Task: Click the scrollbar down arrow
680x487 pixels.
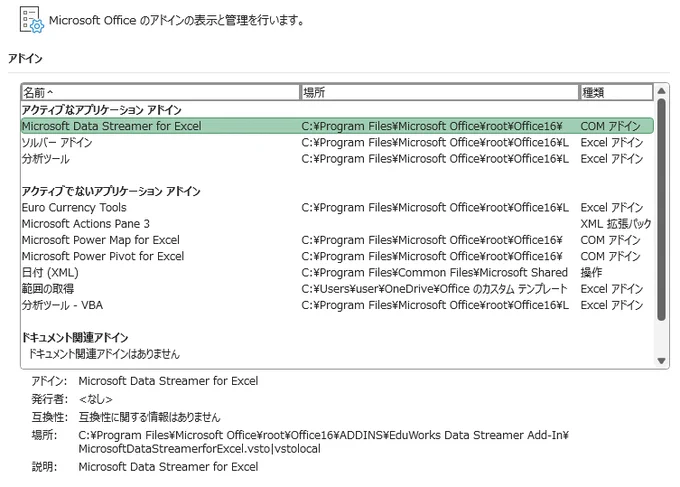Action: point(661,360)
